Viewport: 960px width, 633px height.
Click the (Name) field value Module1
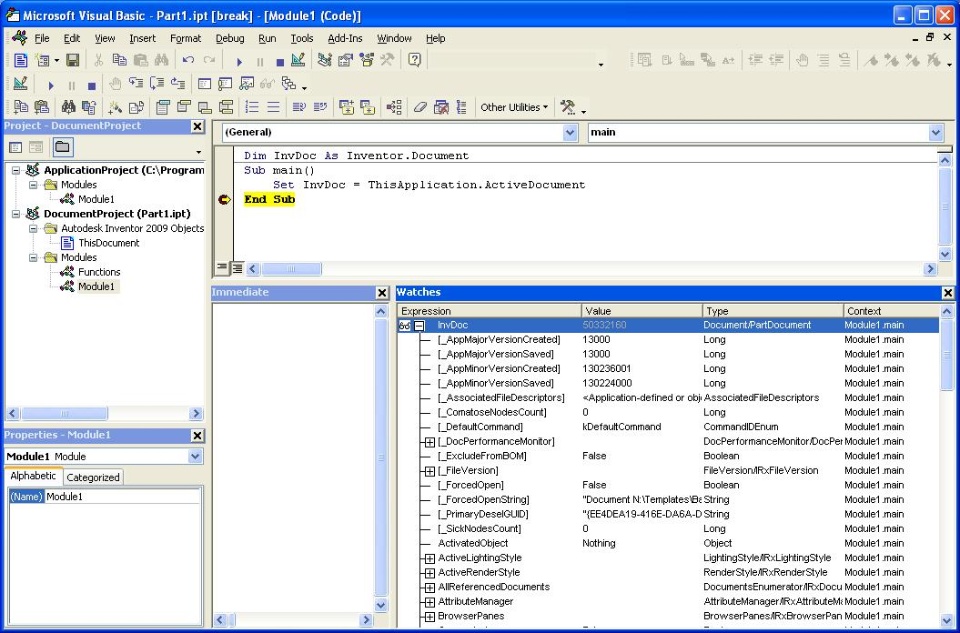[122, 496]
